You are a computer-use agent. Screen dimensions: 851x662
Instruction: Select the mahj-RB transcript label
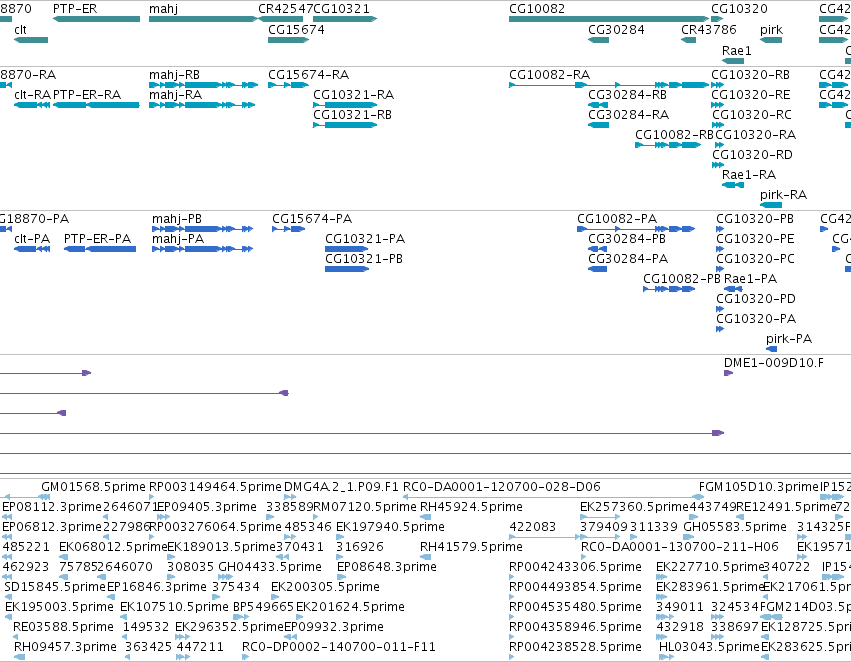(174, 75)
